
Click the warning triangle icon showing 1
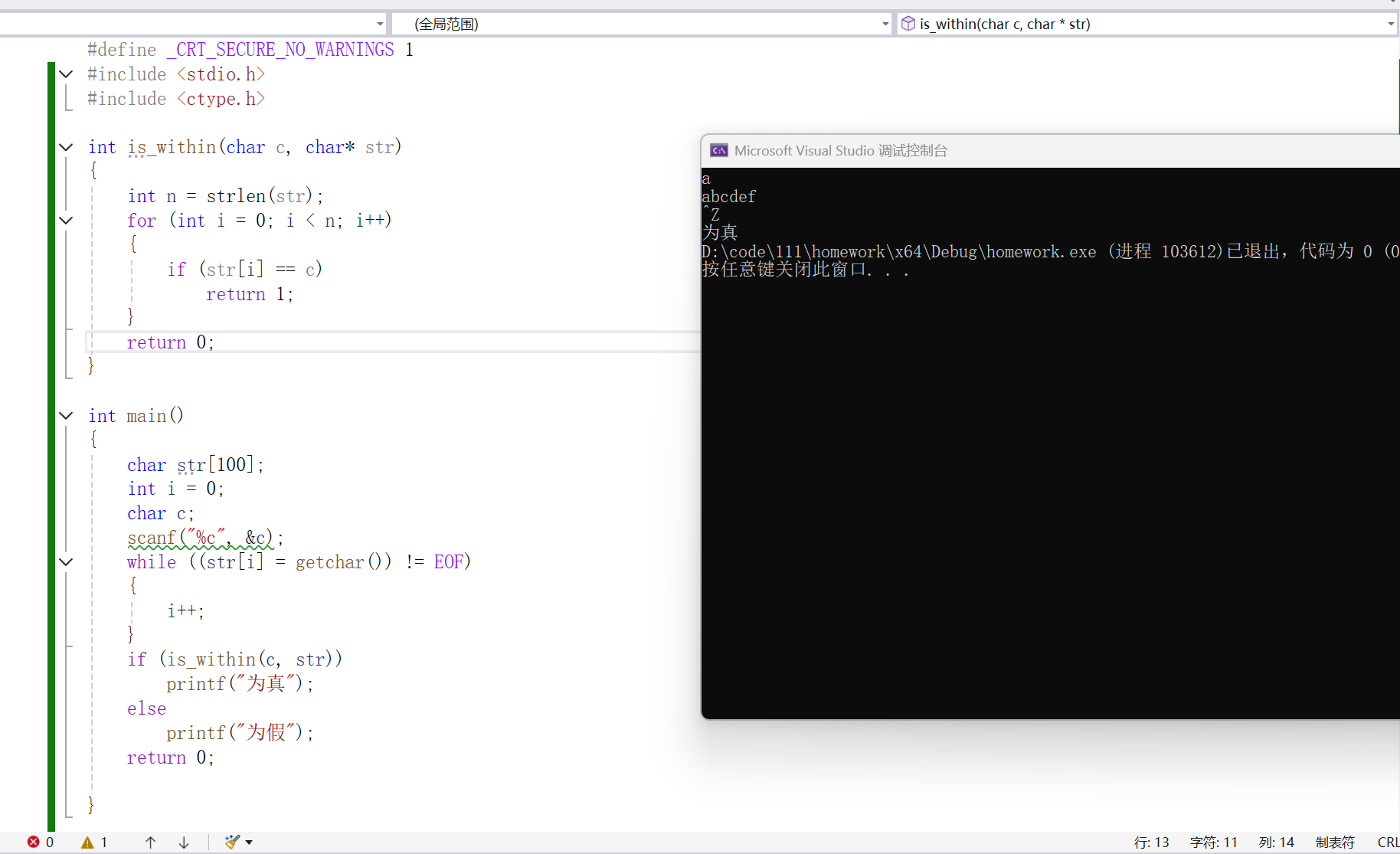coord(88,842)
